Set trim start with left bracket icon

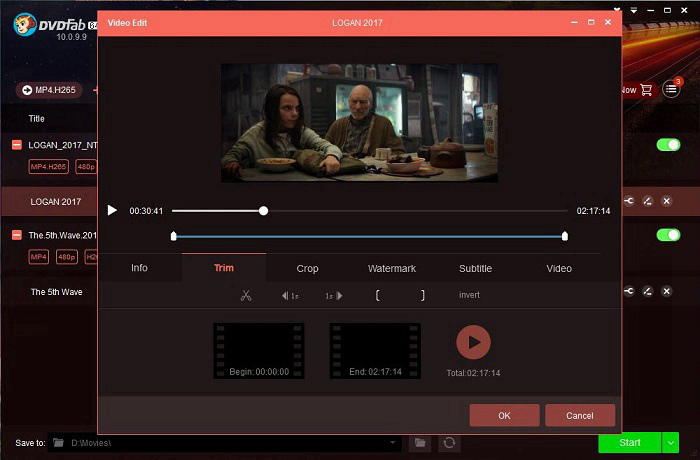click(378, 295)
